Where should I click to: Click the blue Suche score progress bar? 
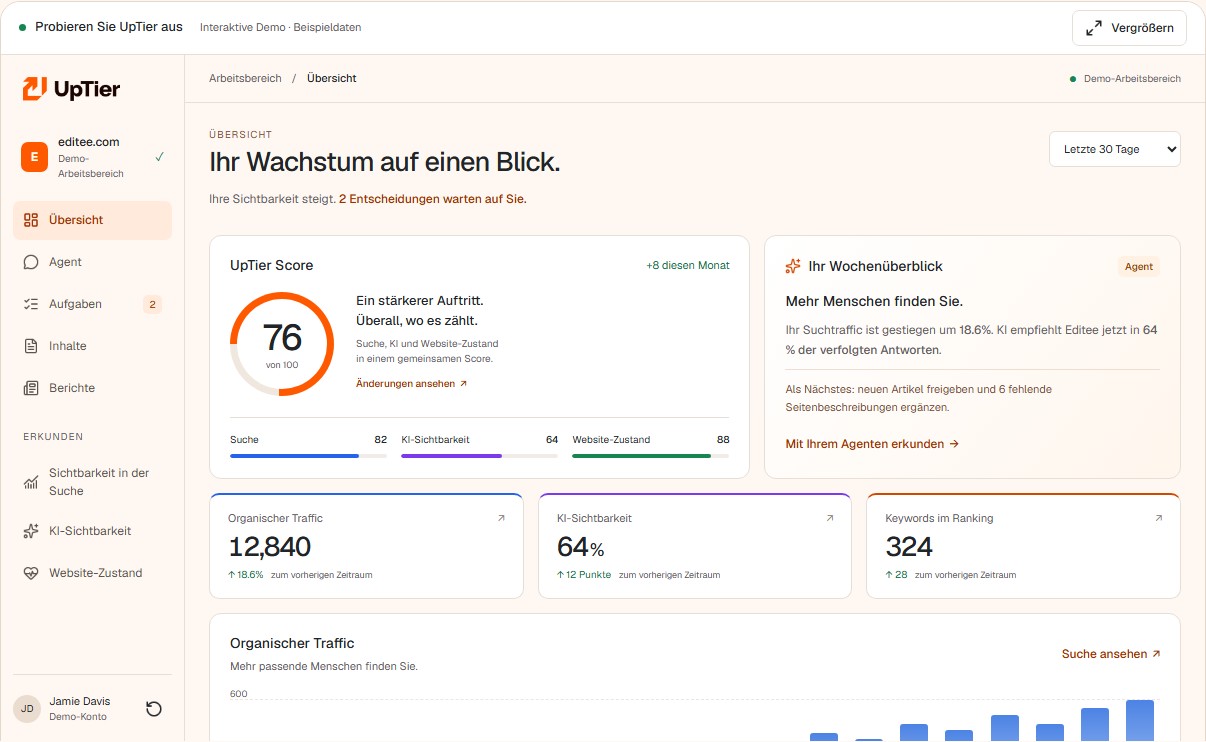[x=308, y=456]
